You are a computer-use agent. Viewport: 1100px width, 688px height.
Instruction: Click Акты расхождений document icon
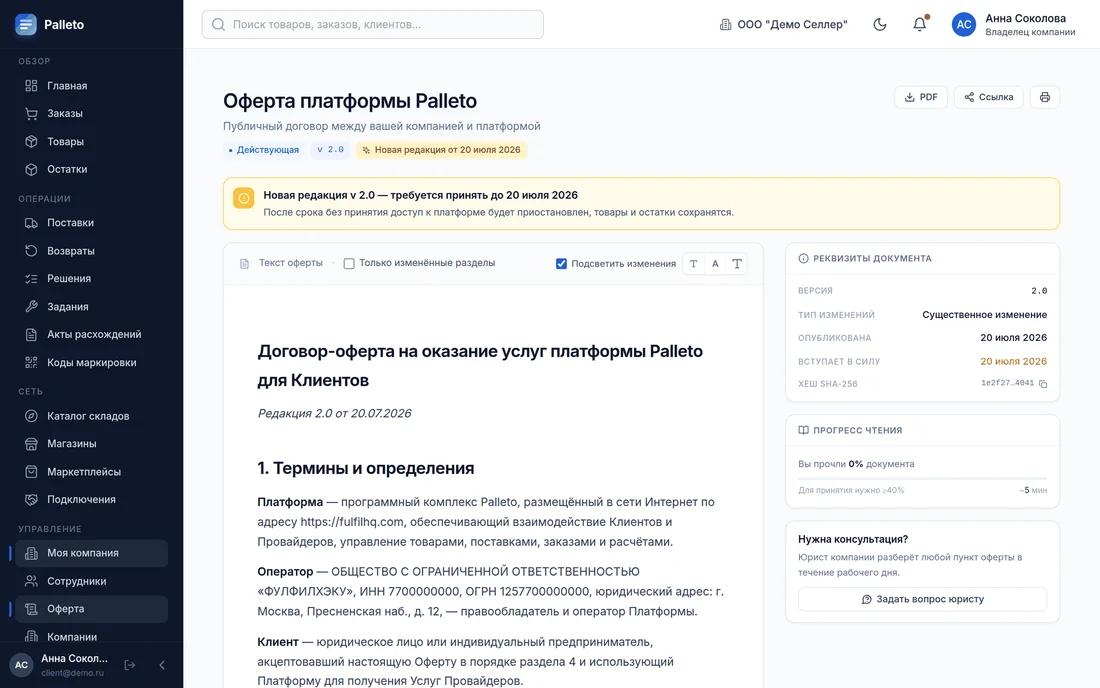click(31, 335)
